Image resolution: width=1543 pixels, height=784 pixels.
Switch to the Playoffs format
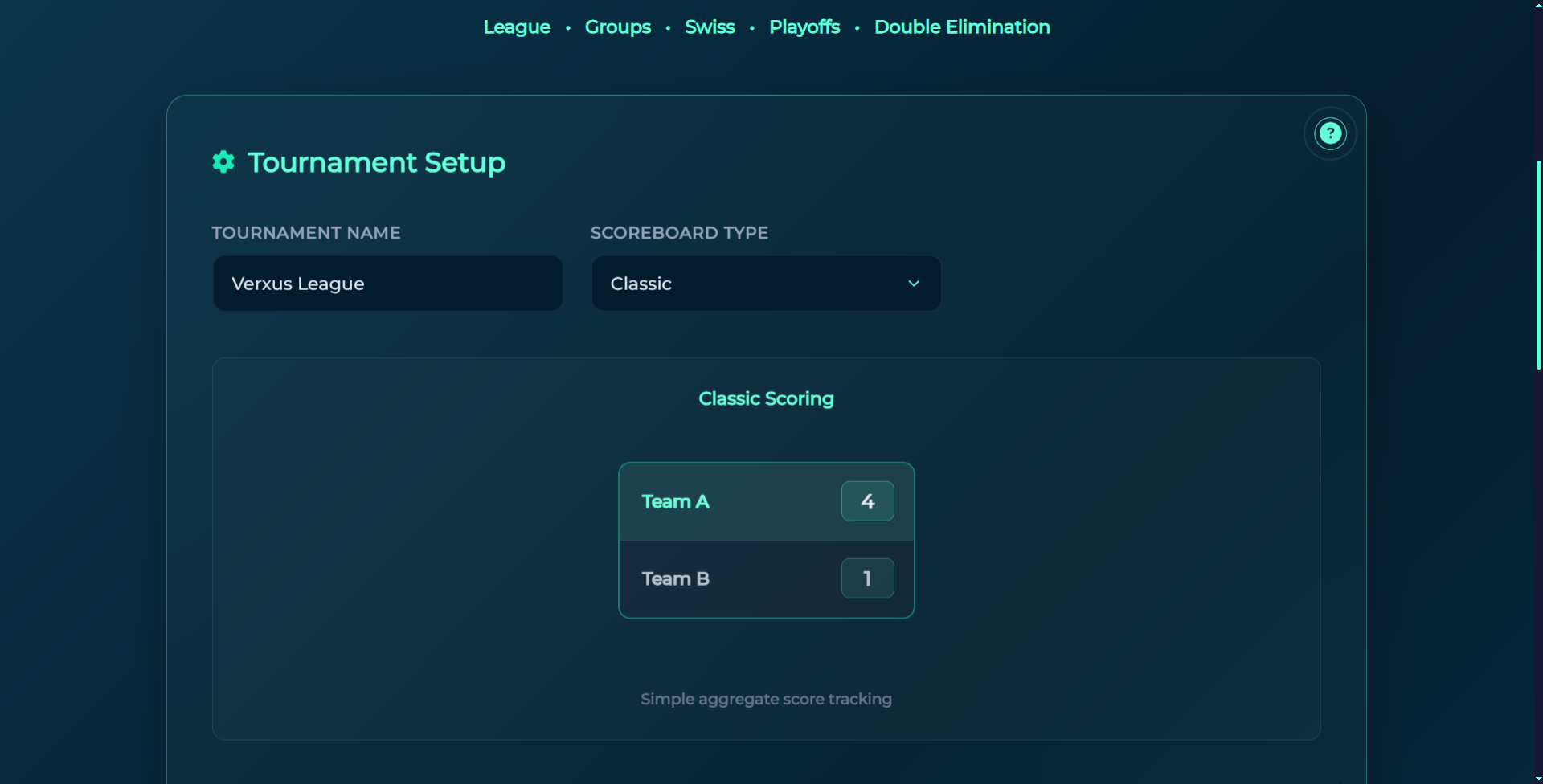804,27
